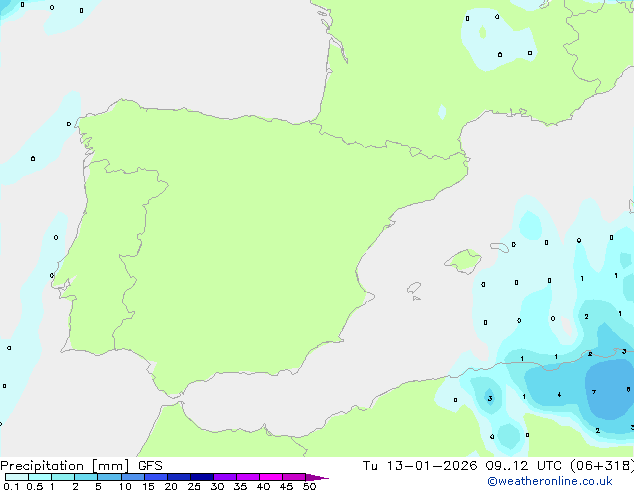
Task: Click the 40–45 mm magenta legend box
Action: [x=271, y=477]
